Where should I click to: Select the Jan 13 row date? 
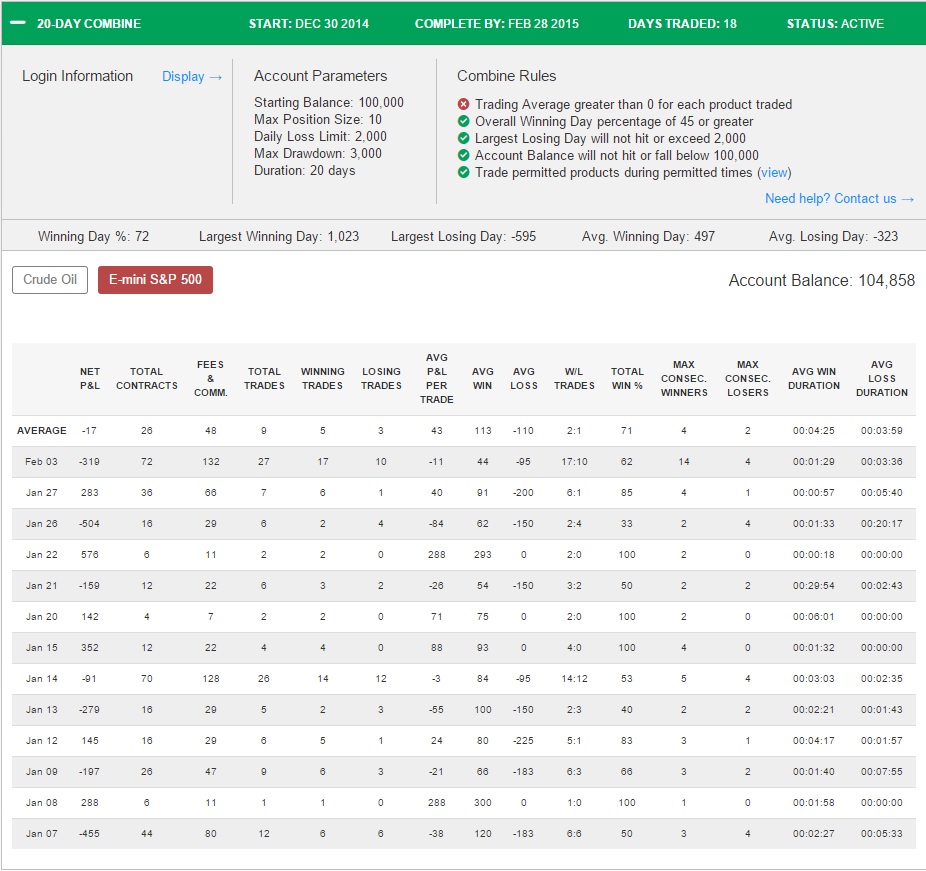tap(41, 710)
